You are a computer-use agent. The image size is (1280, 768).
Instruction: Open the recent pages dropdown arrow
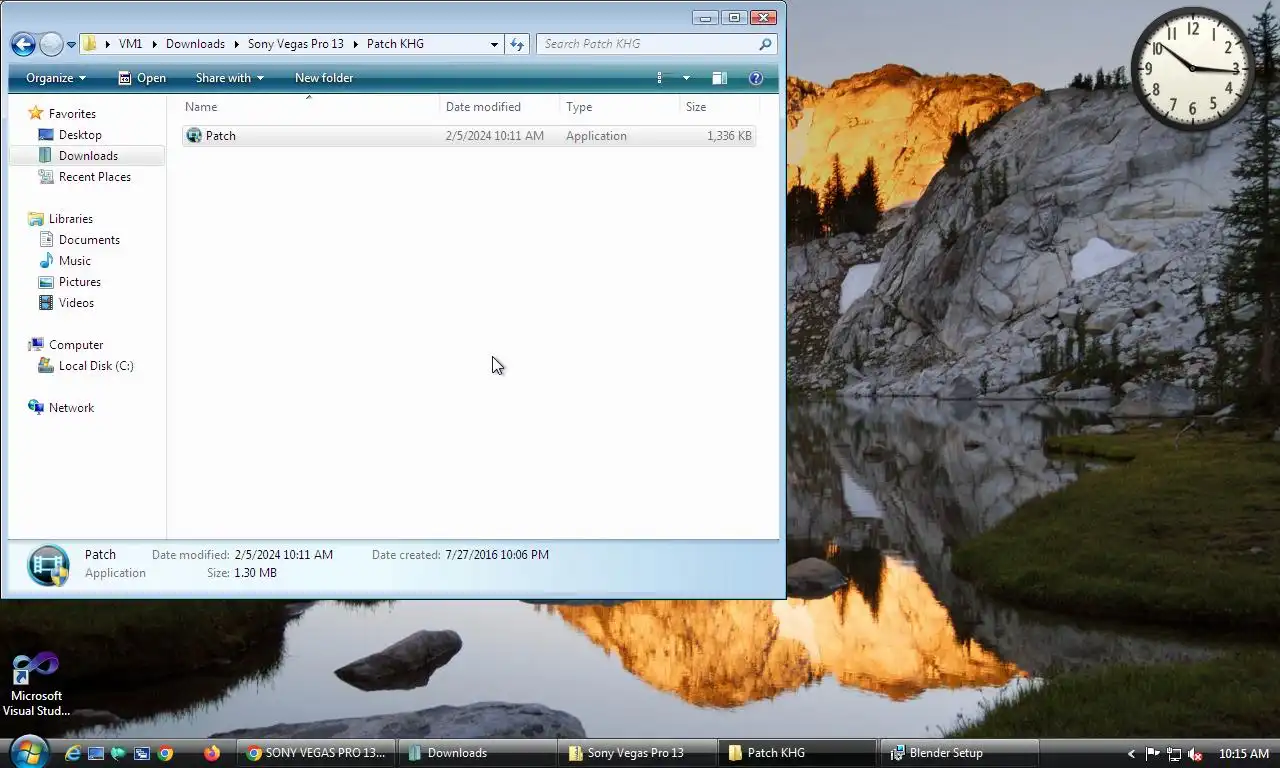(71, 45)
